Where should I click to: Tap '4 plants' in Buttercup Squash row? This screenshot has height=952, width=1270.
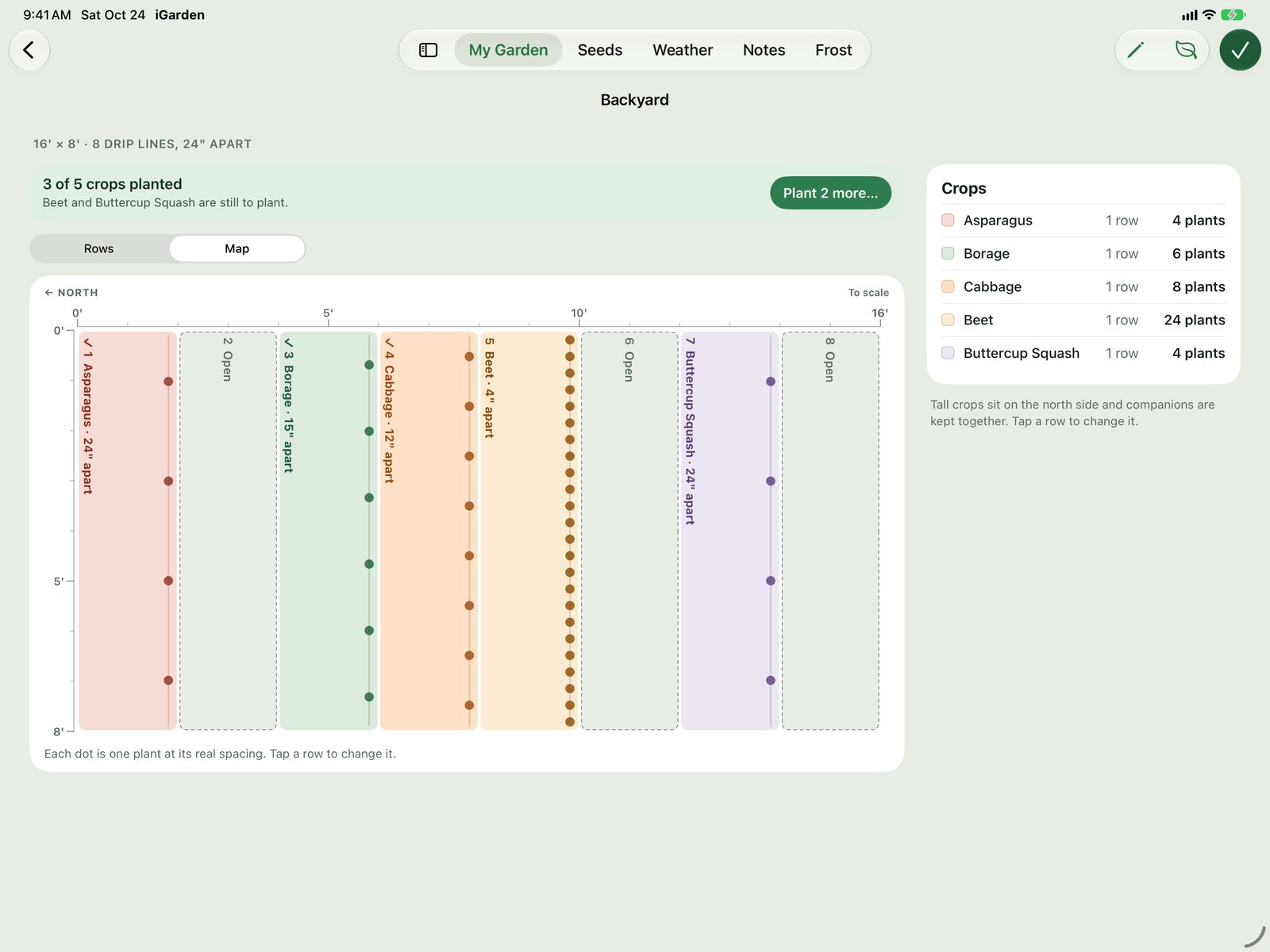(1199, 353)
